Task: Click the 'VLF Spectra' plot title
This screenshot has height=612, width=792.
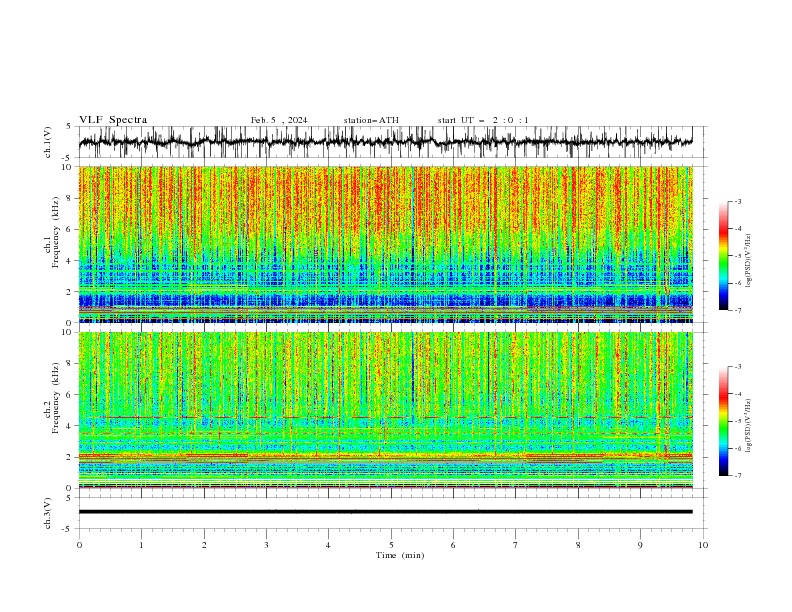Action: tap(113, 120)
